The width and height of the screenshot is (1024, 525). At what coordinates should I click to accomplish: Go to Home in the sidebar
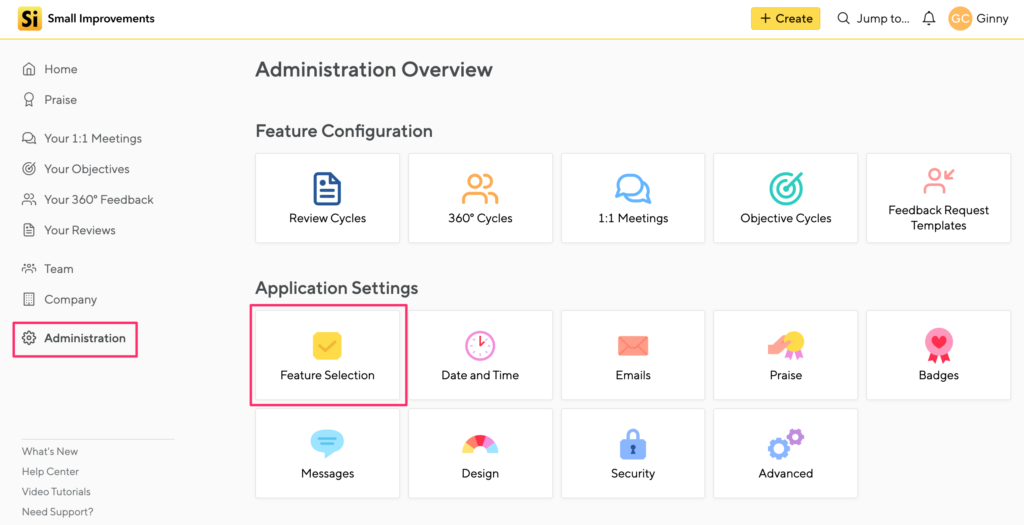61,69
